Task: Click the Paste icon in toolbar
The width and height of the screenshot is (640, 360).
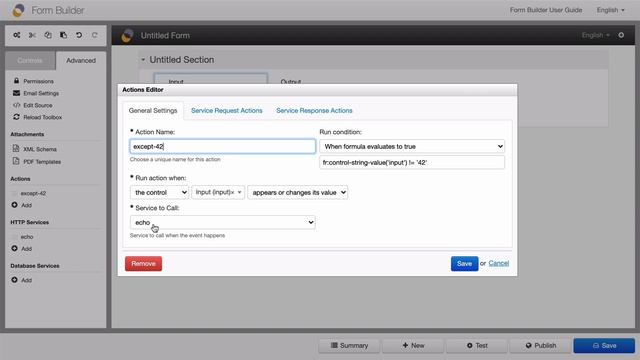Action: point(63,35)
